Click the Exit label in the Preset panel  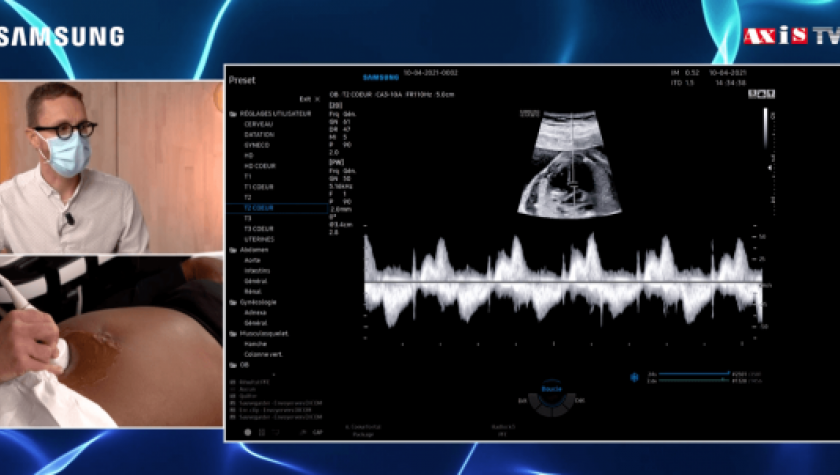click(x=305, y=99)
